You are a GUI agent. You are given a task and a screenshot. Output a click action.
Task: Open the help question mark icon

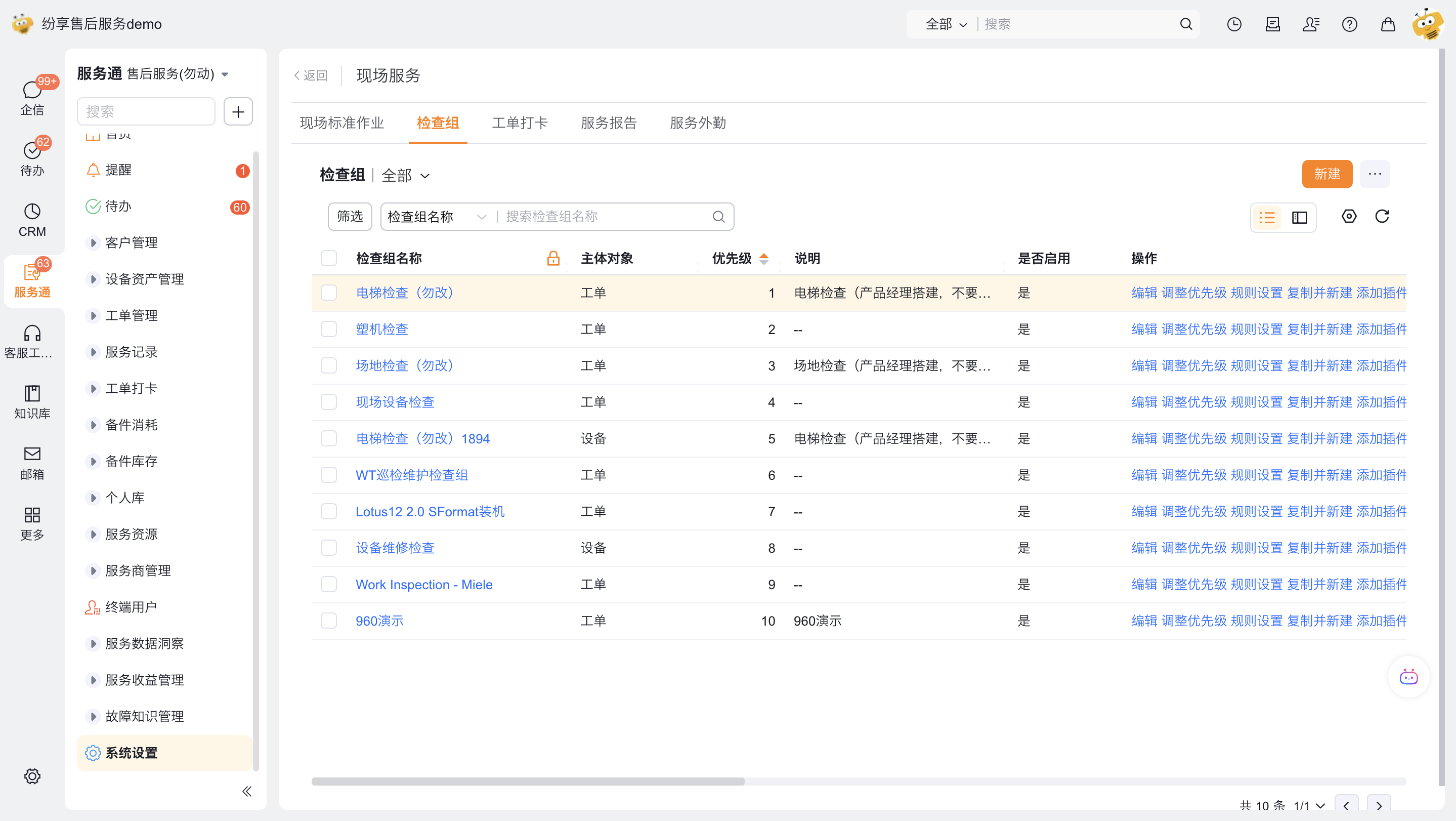(1349, 24)
